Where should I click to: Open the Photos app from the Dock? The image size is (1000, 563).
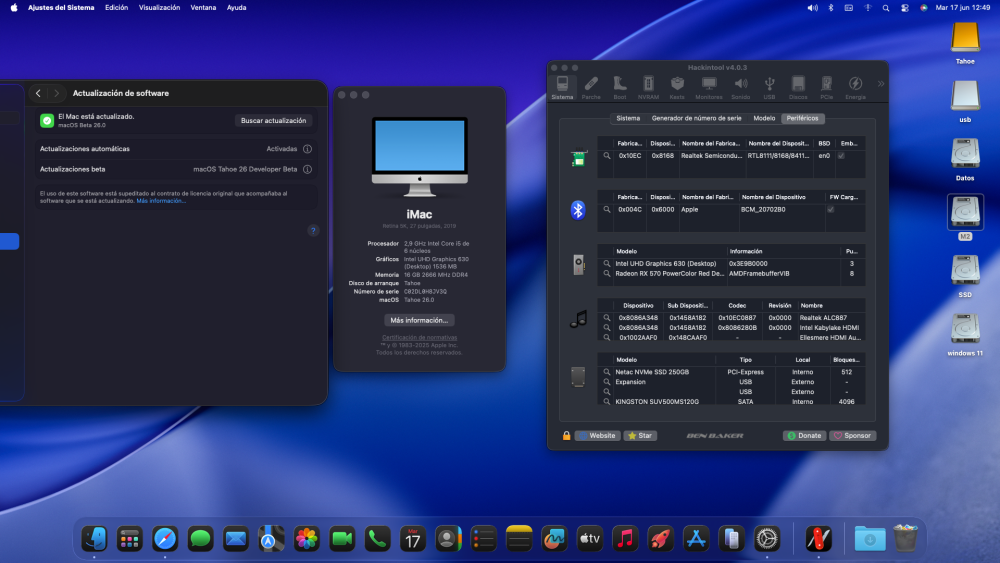coord(307,539)
